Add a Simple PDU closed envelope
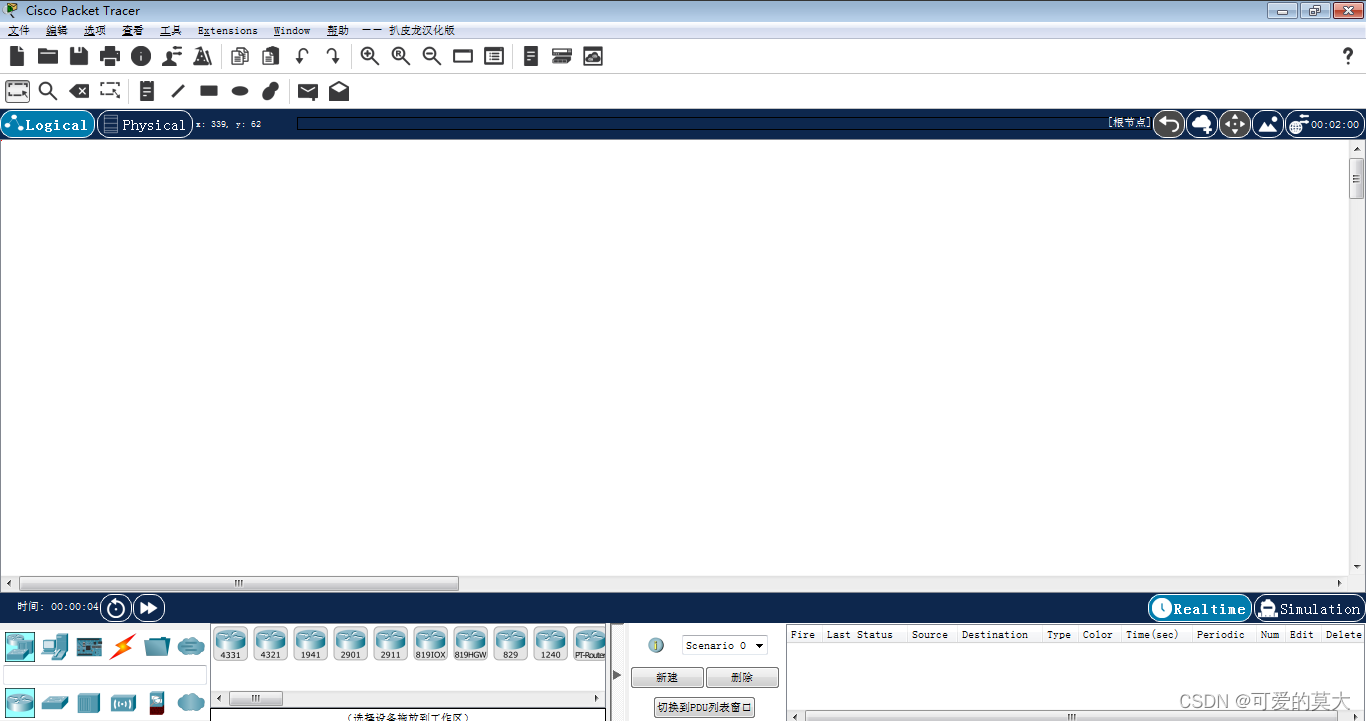The image size is (1366, 721). pyautogui.click(x=308, y=92)
